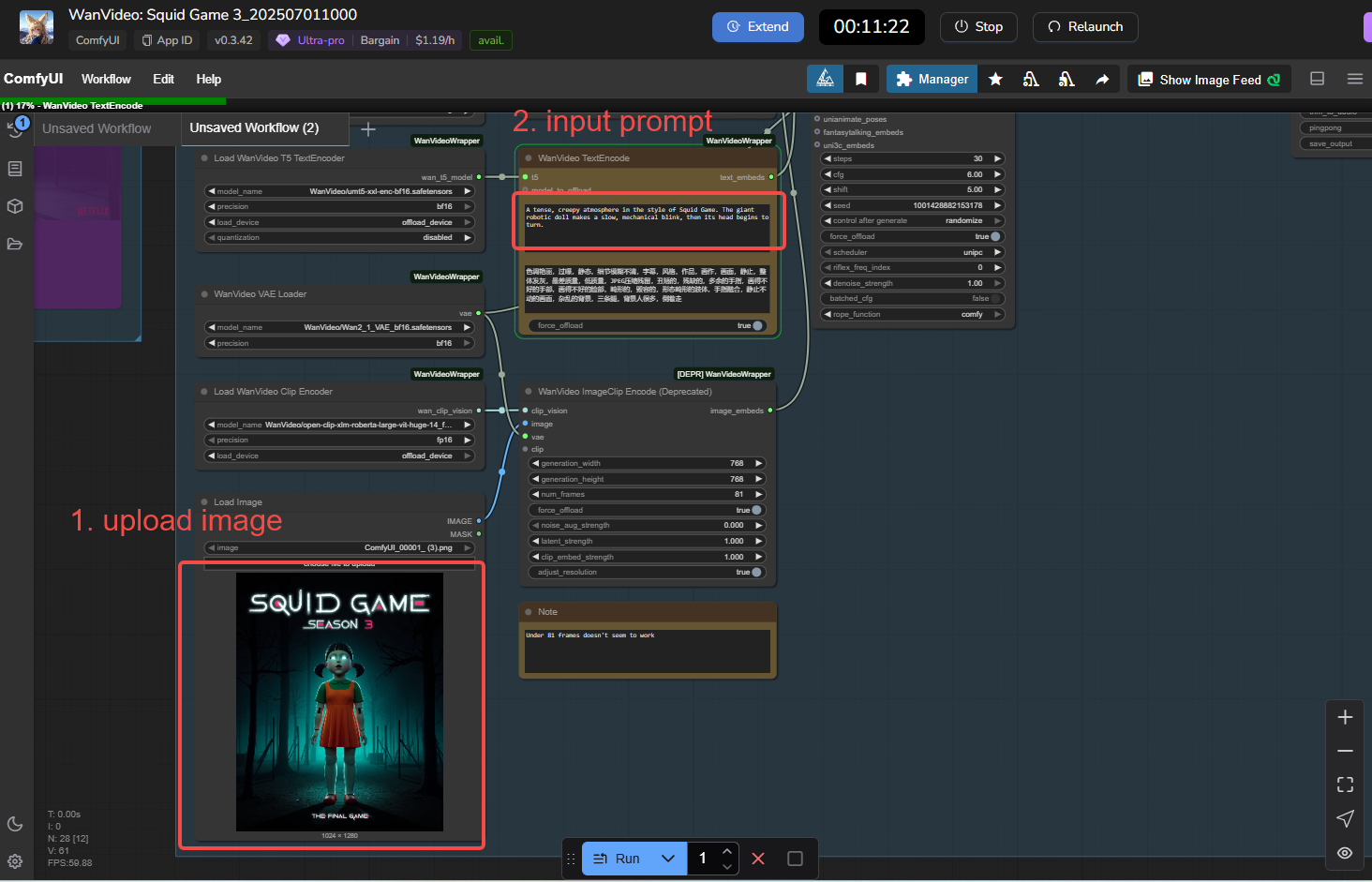Collapse Load WanVideo T5 TextEncoder node dot
The image size is (1372, 882).
tap(204, 158)
